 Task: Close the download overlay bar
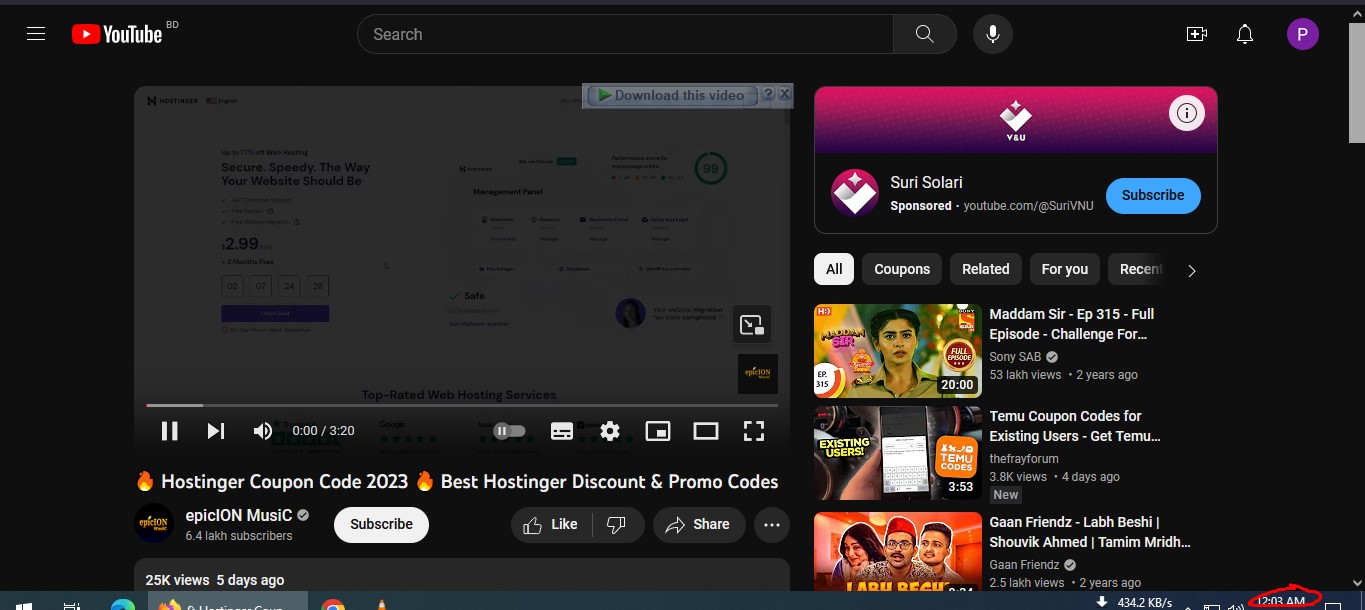[x=784, y=94]
